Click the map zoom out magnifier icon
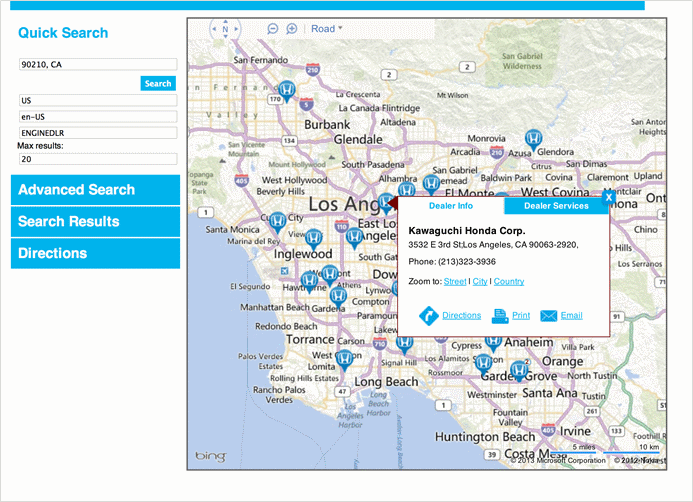 tap(272, 29)
